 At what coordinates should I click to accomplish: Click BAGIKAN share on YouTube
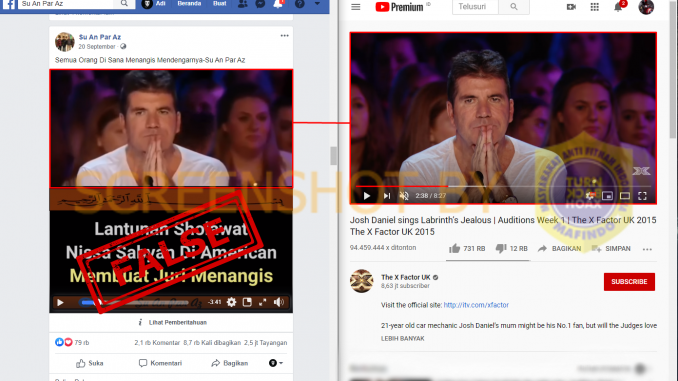(560, 249)
